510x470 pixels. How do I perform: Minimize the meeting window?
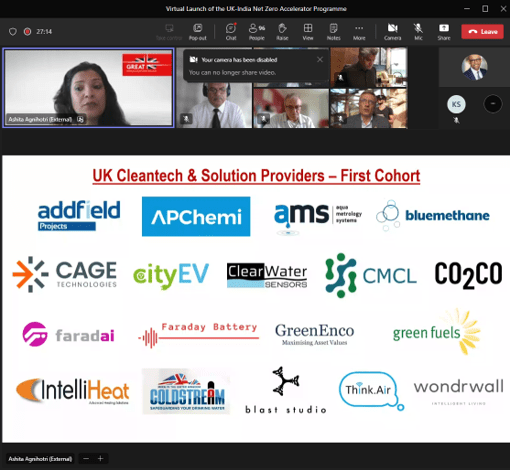[x=467, y=9]
